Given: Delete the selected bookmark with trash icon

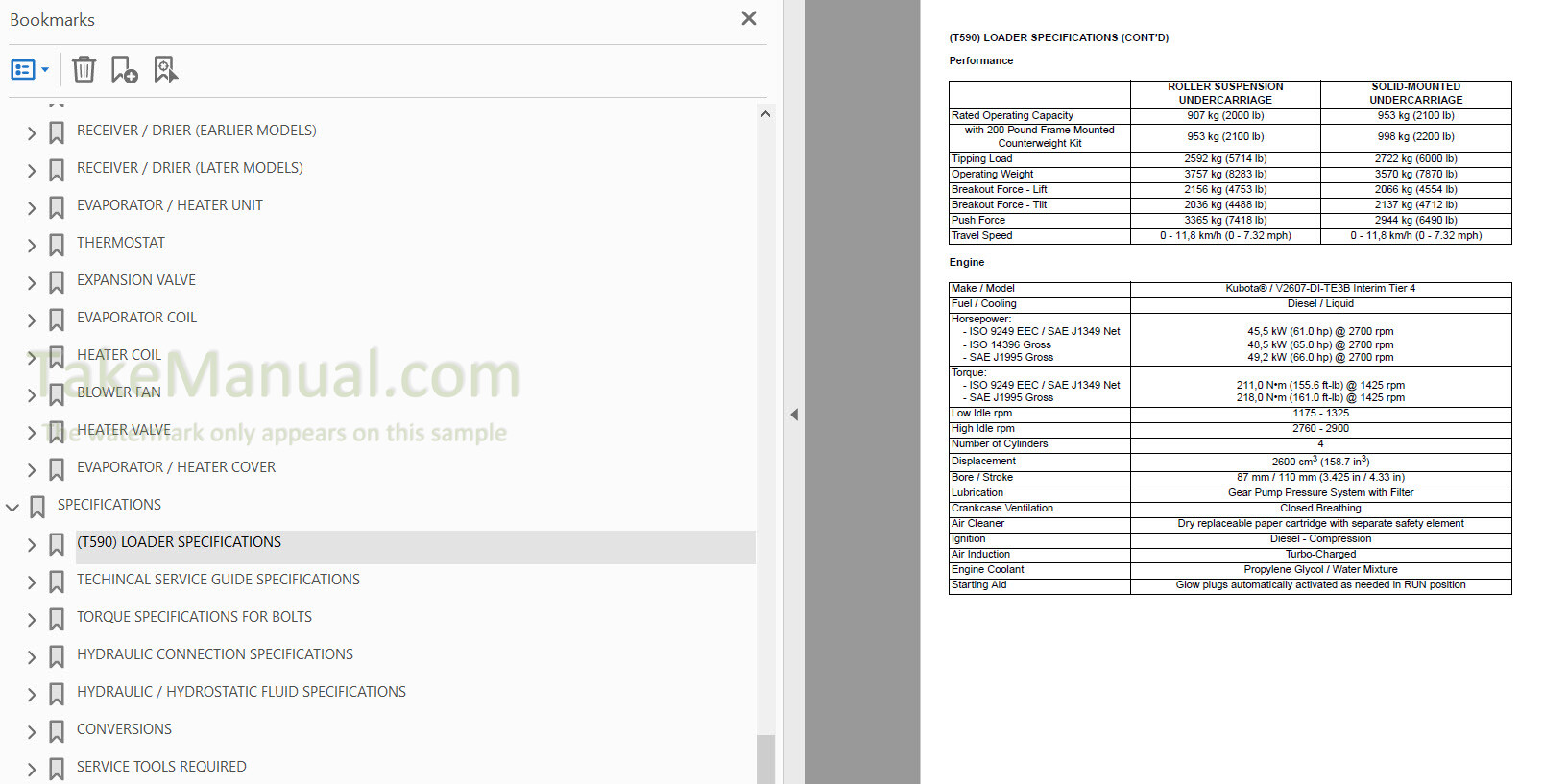Looking at the screenshot, I should [84, 69].
